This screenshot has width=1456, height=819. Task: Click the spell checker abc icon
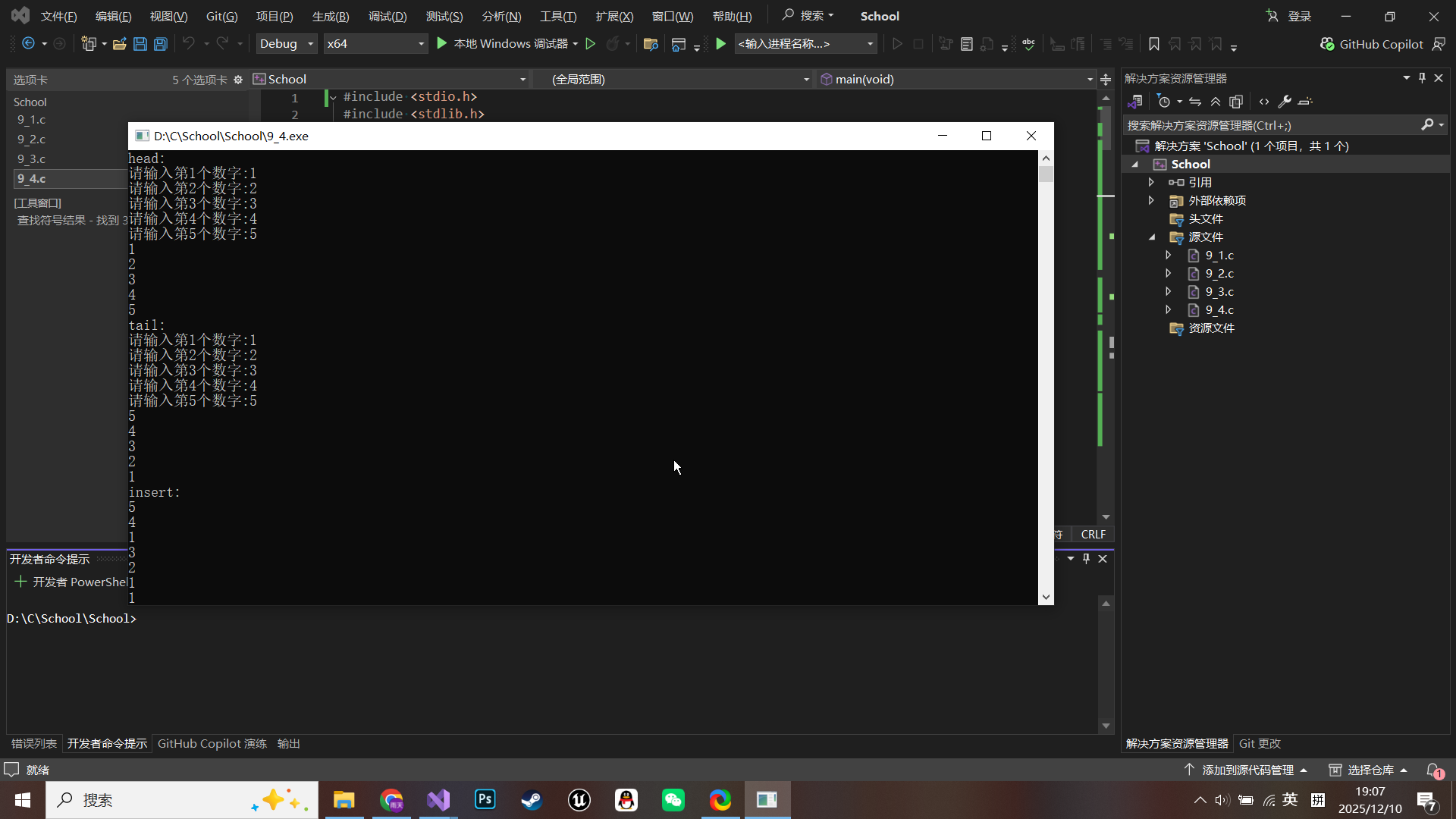[1028, 44]
